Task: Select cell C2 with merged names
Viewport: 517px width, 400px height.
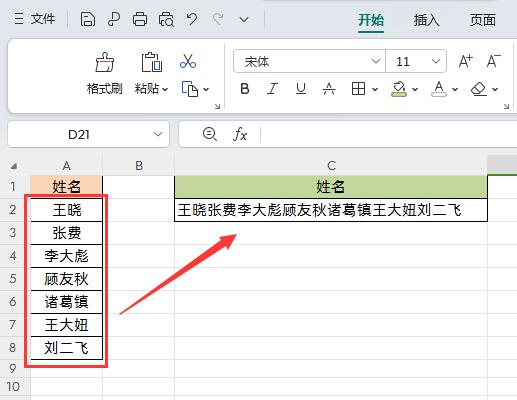Action: 331,210
